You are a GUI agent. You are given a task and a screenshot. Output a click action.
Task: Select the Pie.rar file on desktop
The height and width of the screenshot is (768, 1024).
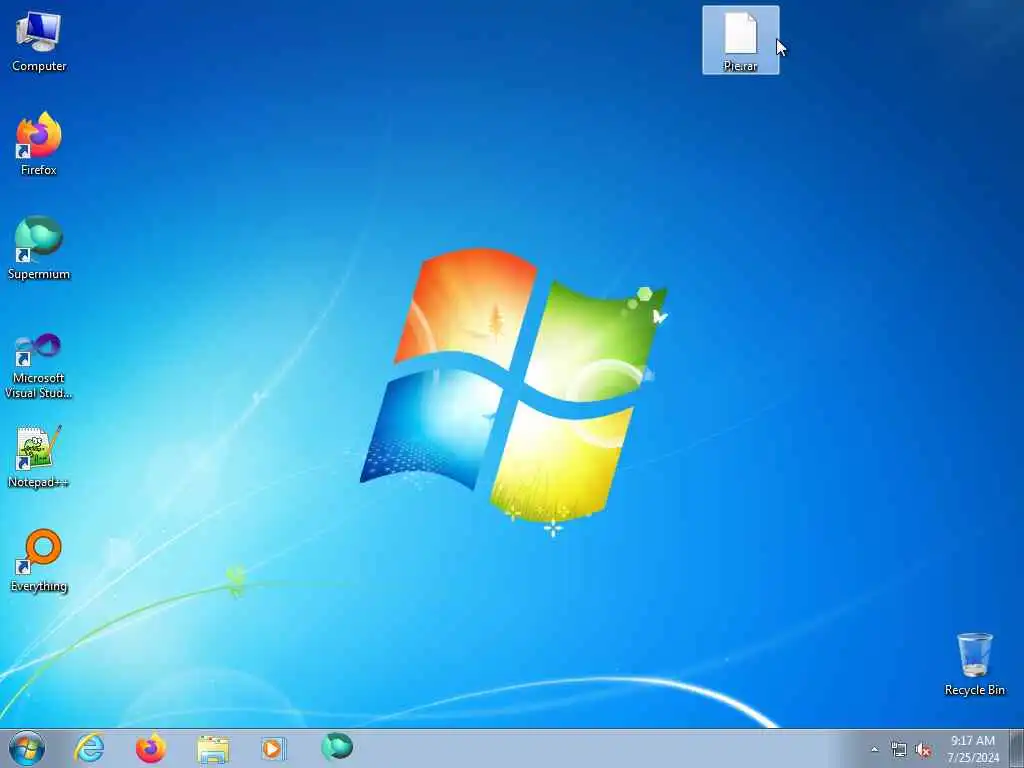[x=741, y=40]
